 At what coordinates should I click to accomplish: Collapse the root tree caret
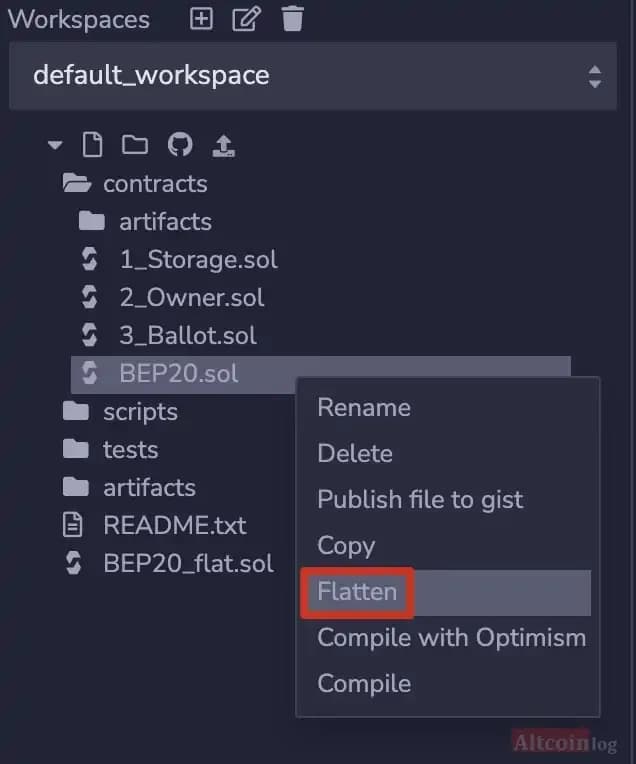point(55,145)
